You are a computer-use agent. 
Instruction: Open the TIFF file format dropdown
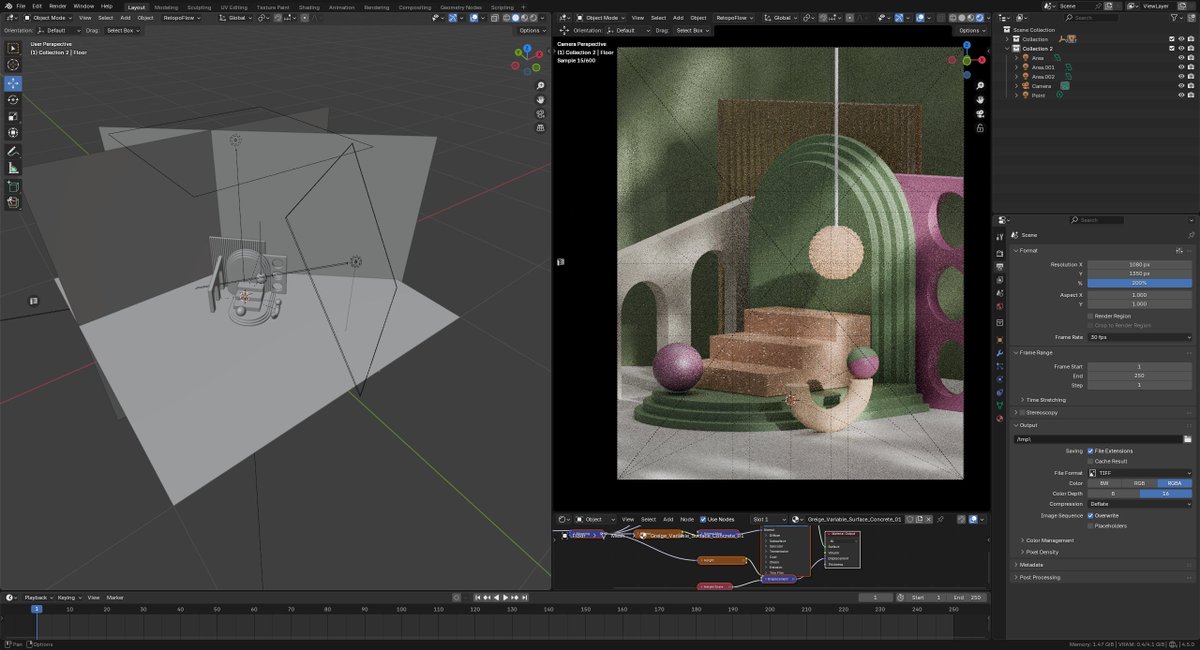(1140, 473)
